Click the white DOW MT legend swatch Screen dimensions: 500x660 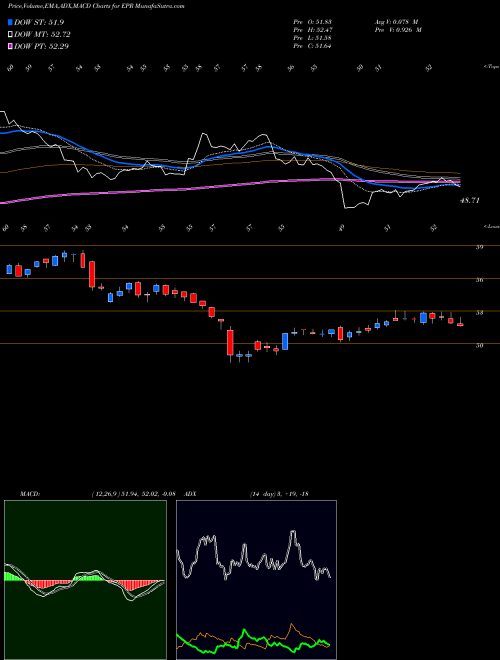click(10, 34)
